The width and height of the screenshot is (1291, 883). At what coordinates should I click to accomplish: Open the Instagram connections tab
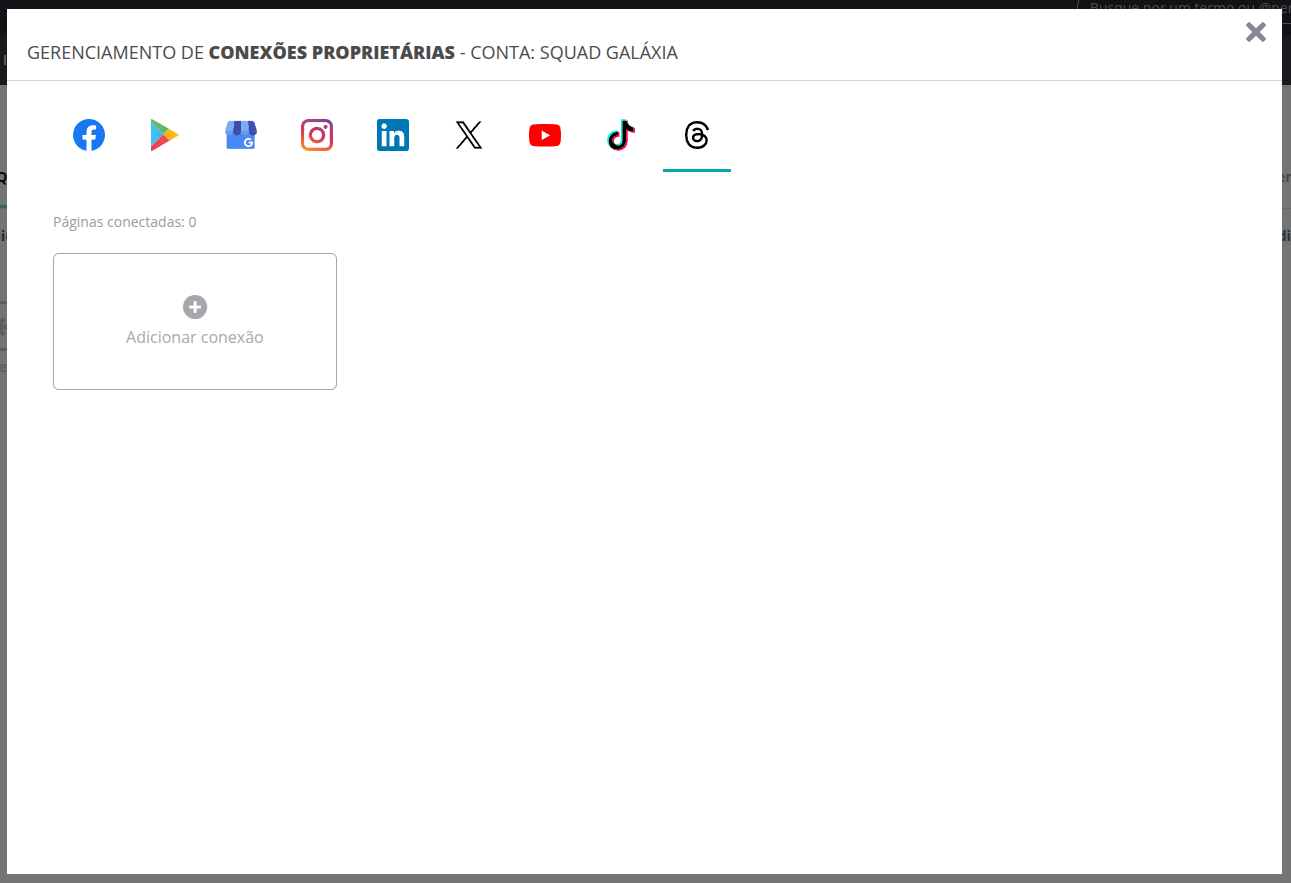point(317,135)
